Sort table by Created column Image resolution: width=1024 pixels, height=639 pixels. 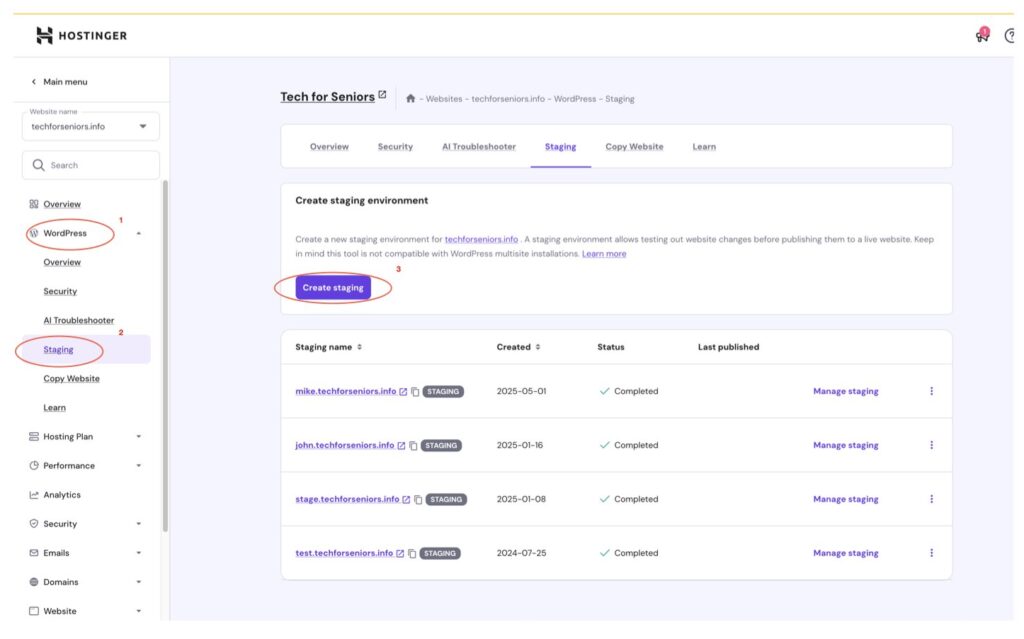[518, 347]
